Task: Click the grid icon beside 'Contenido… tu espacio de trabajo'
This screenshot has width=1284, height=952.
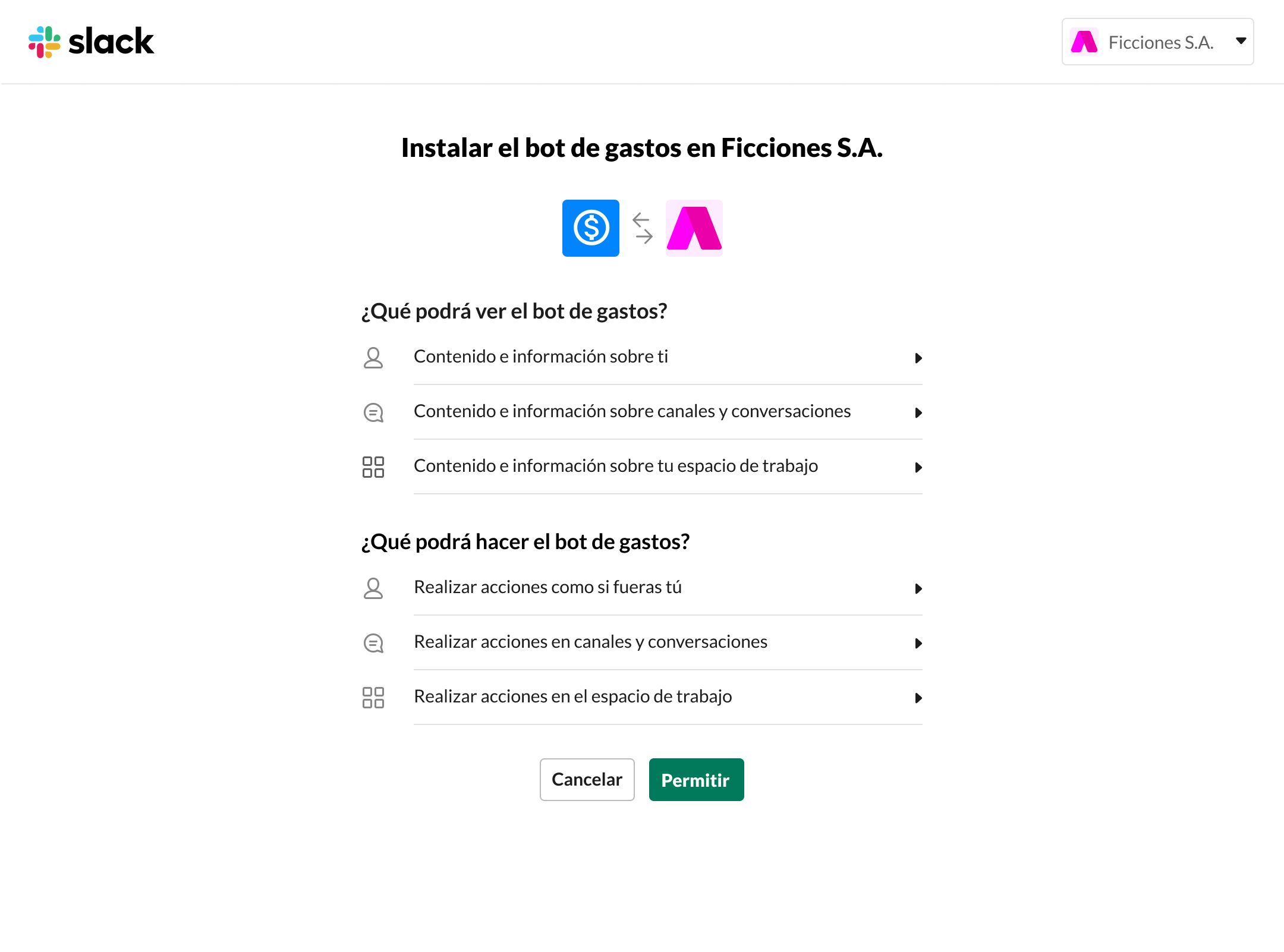Action: click(373, 467)
